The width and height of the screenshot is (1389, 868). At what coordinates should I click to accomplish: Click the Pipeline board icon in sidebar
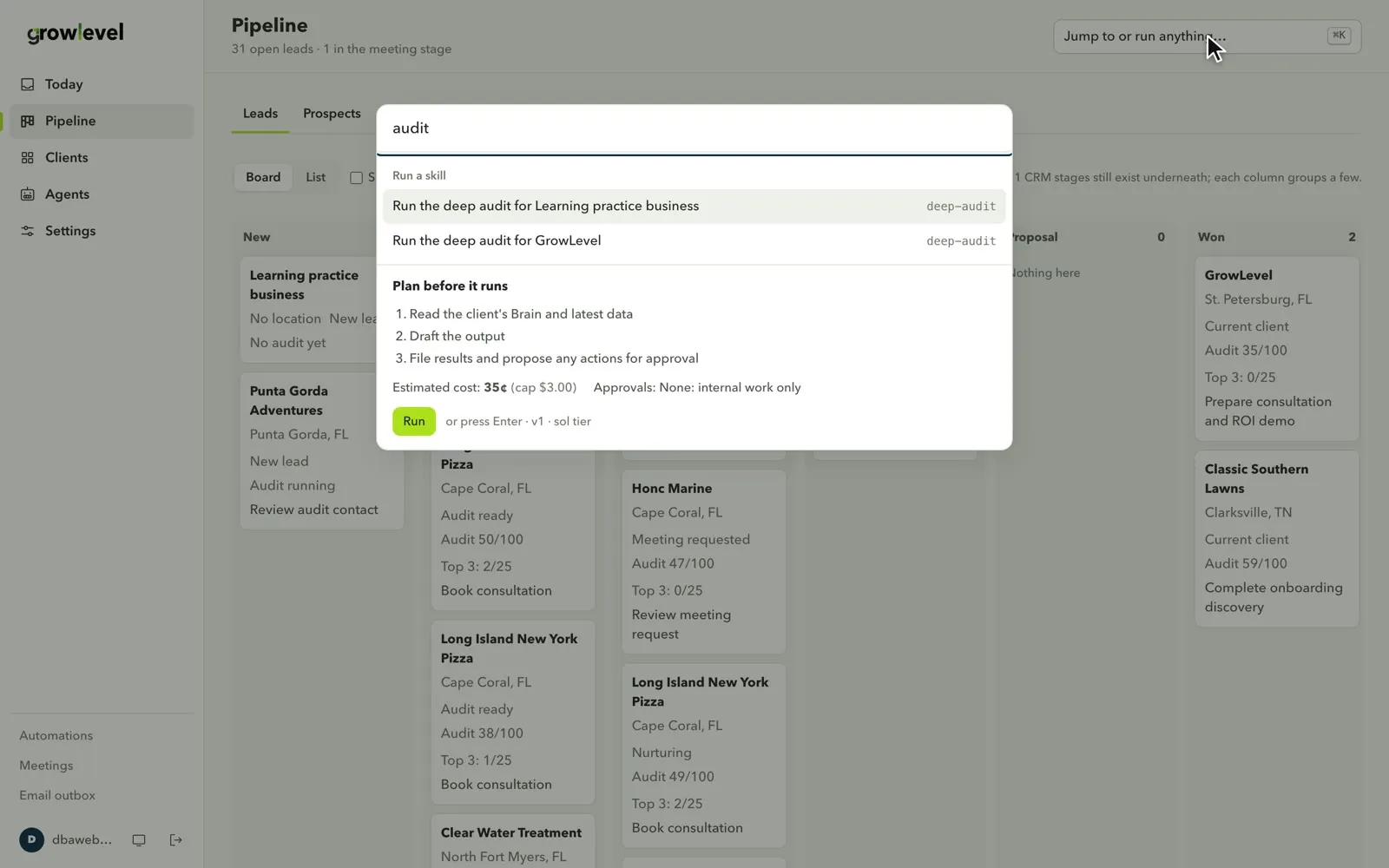28,121
